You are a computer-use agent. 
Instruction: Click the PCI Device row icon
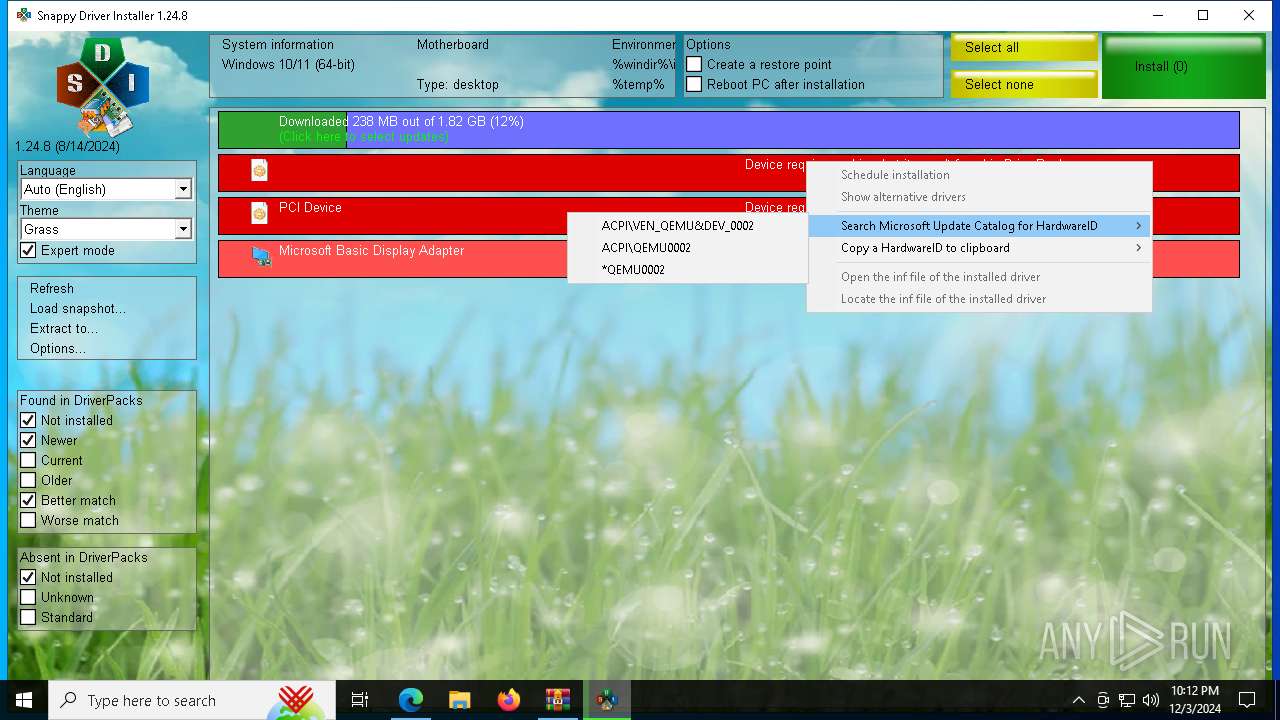pyautogui.click(x=259, y=213)
